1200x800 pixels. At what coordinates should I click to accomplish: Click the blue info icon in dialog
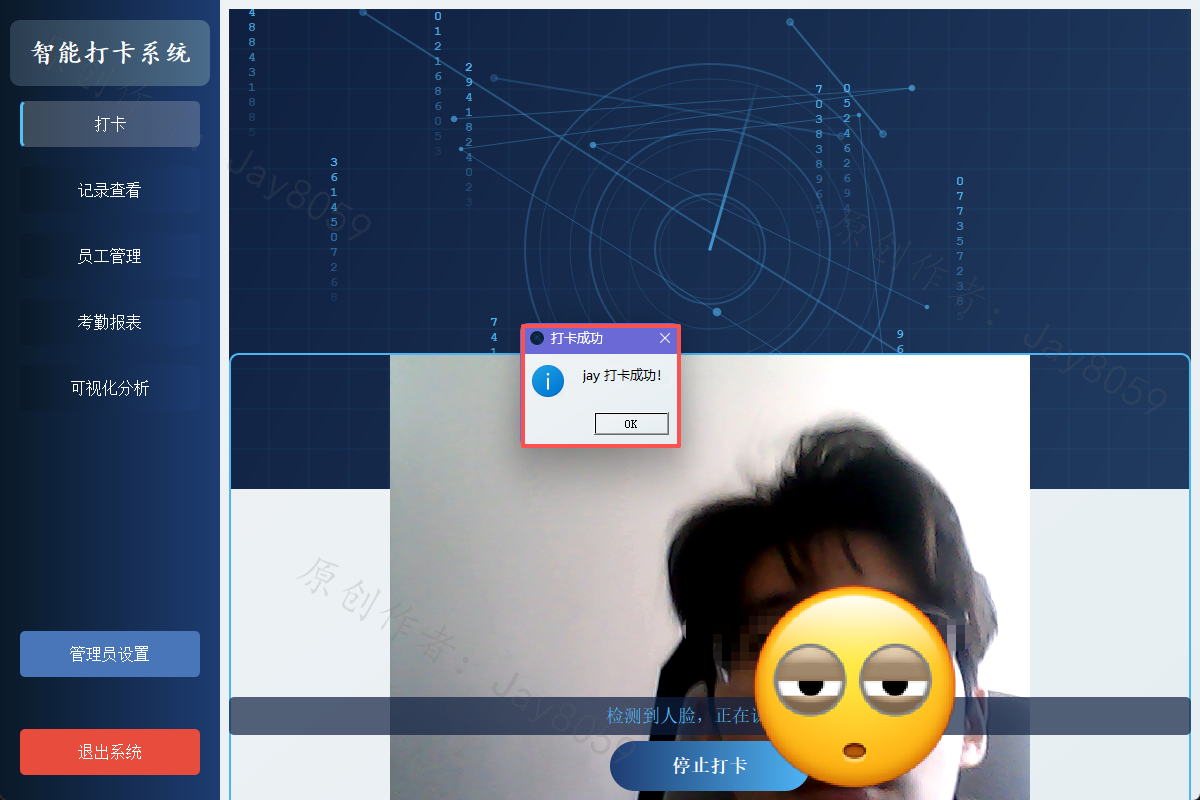coord(548,381)
